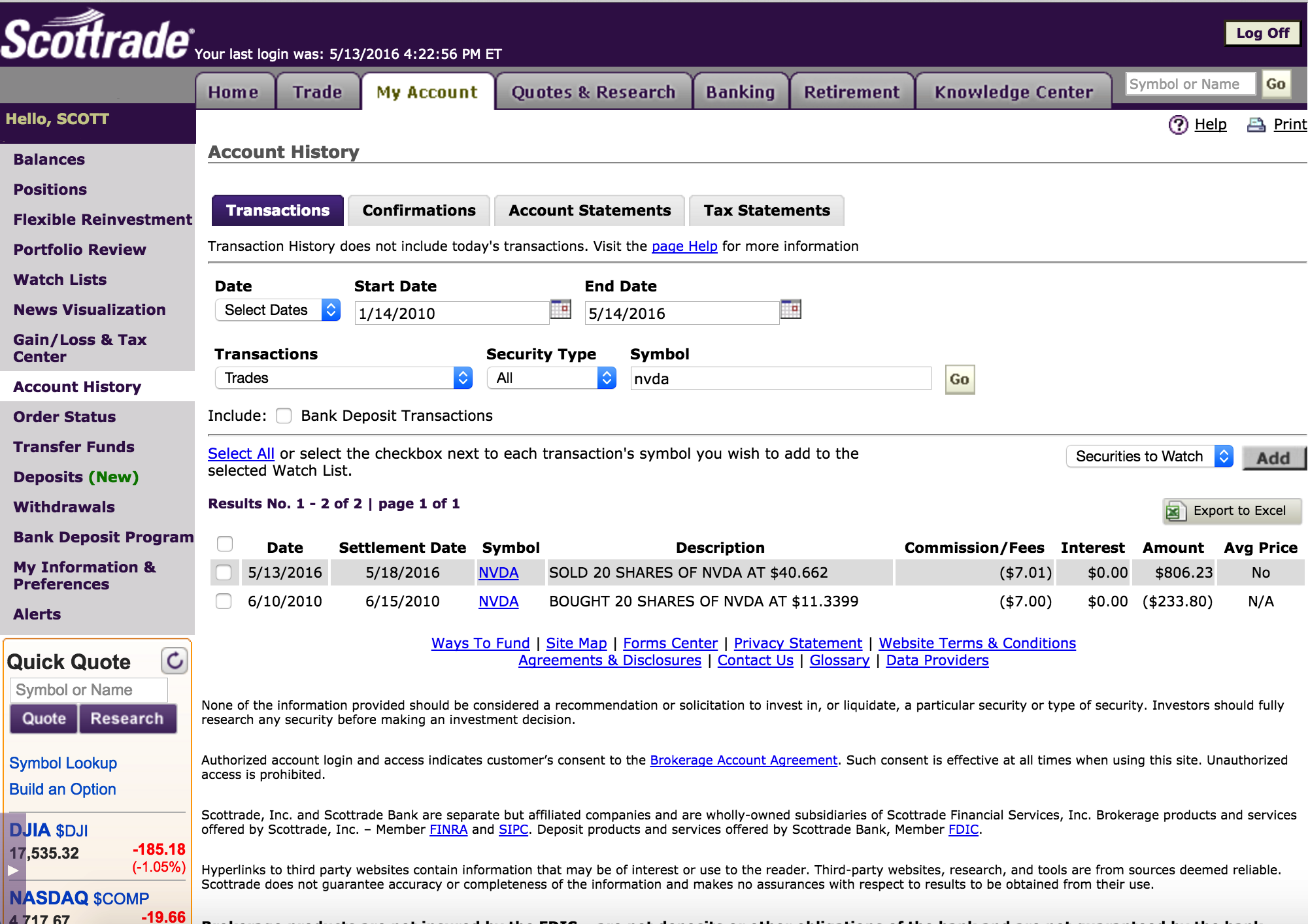Click the Print printer icon

point(1256,125)
